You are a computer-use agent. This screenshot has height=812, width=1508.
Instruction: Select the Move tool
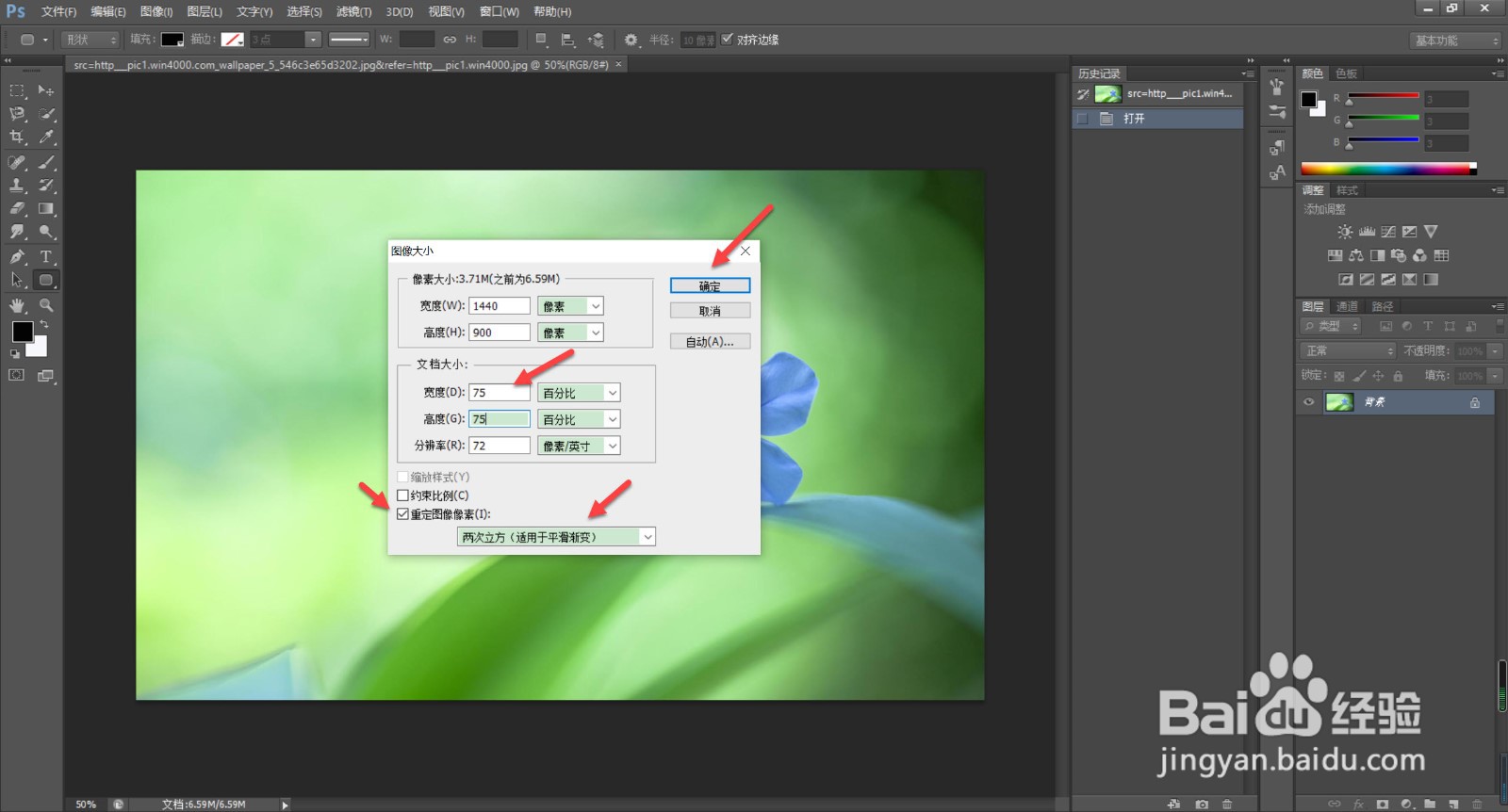click(x=45, y=90)
